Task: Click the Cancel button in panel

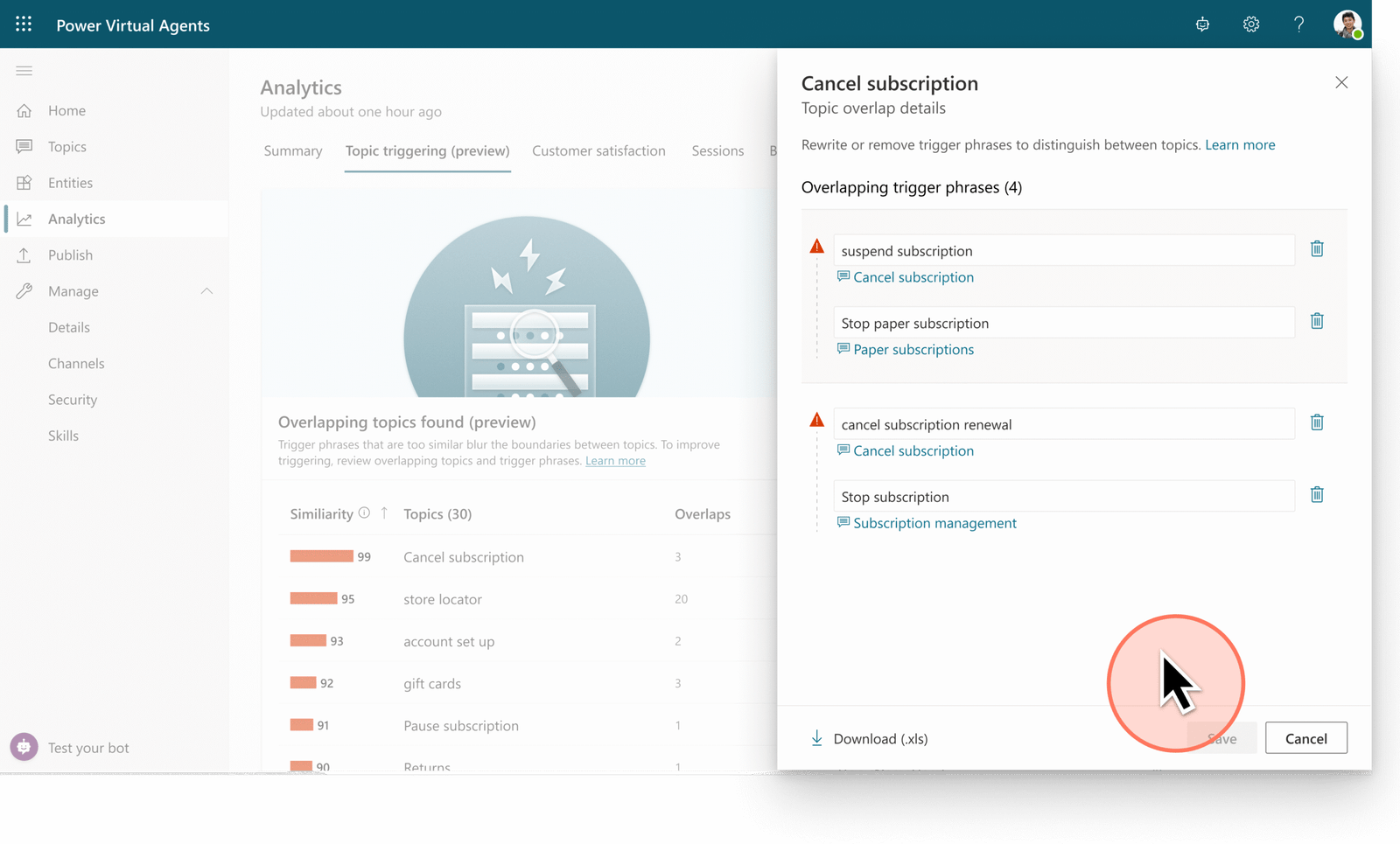Action: [x=1305, y=738]
